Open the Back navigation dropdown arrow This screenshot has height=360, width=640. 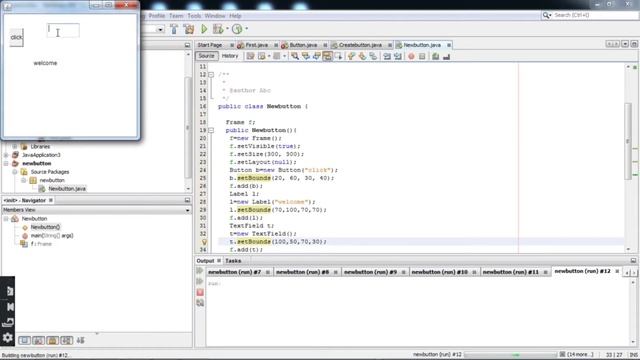point(269,56)
